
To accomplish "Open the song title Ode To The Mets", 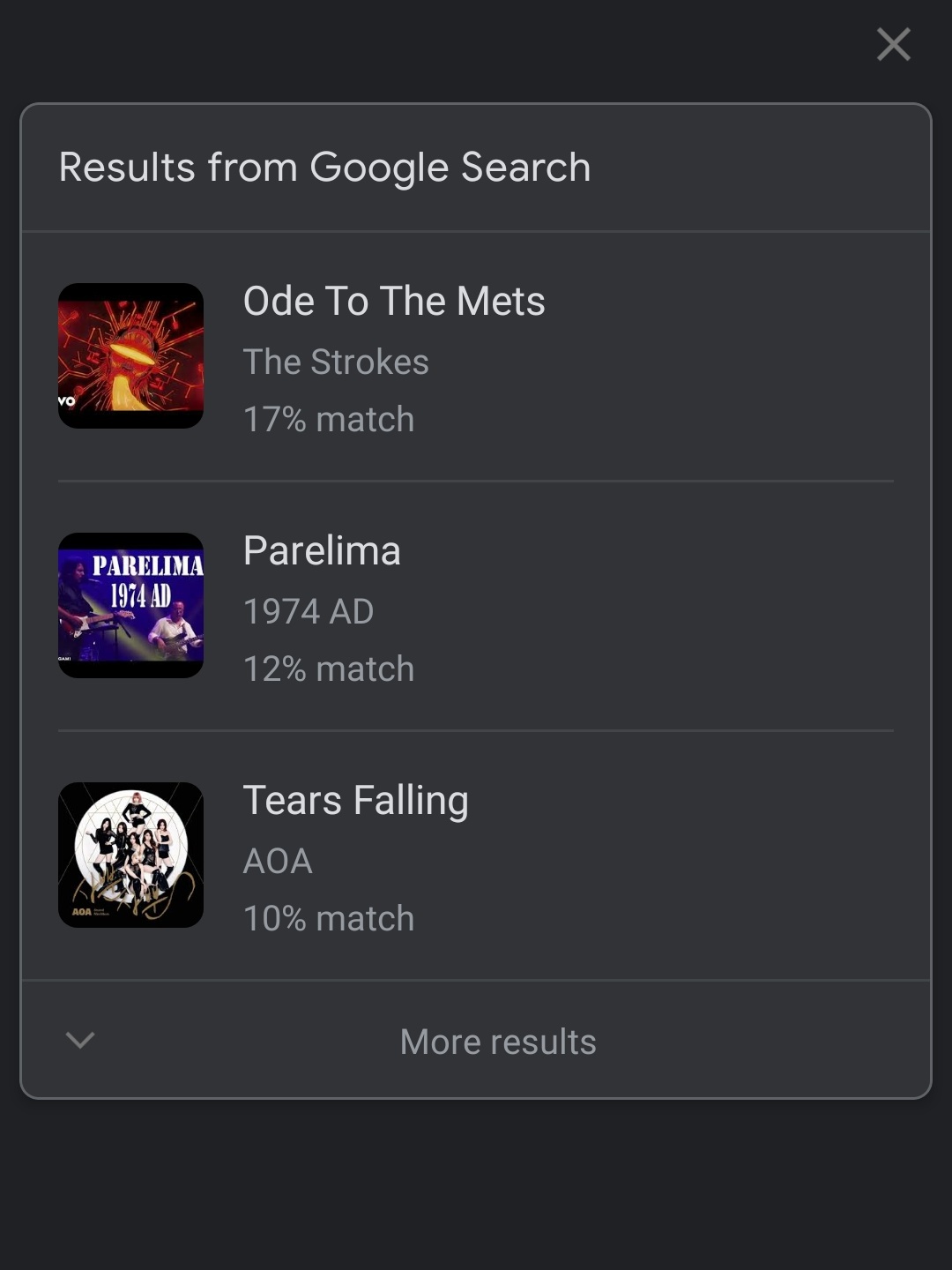I will (x=394, y=302).
